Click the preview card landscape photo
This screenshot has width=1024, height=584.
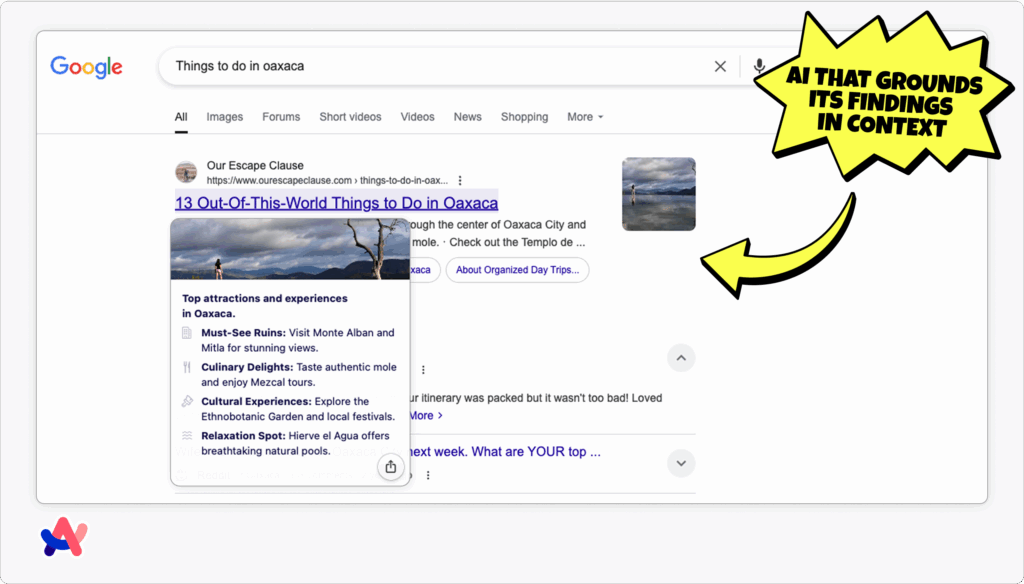(290, 249)
